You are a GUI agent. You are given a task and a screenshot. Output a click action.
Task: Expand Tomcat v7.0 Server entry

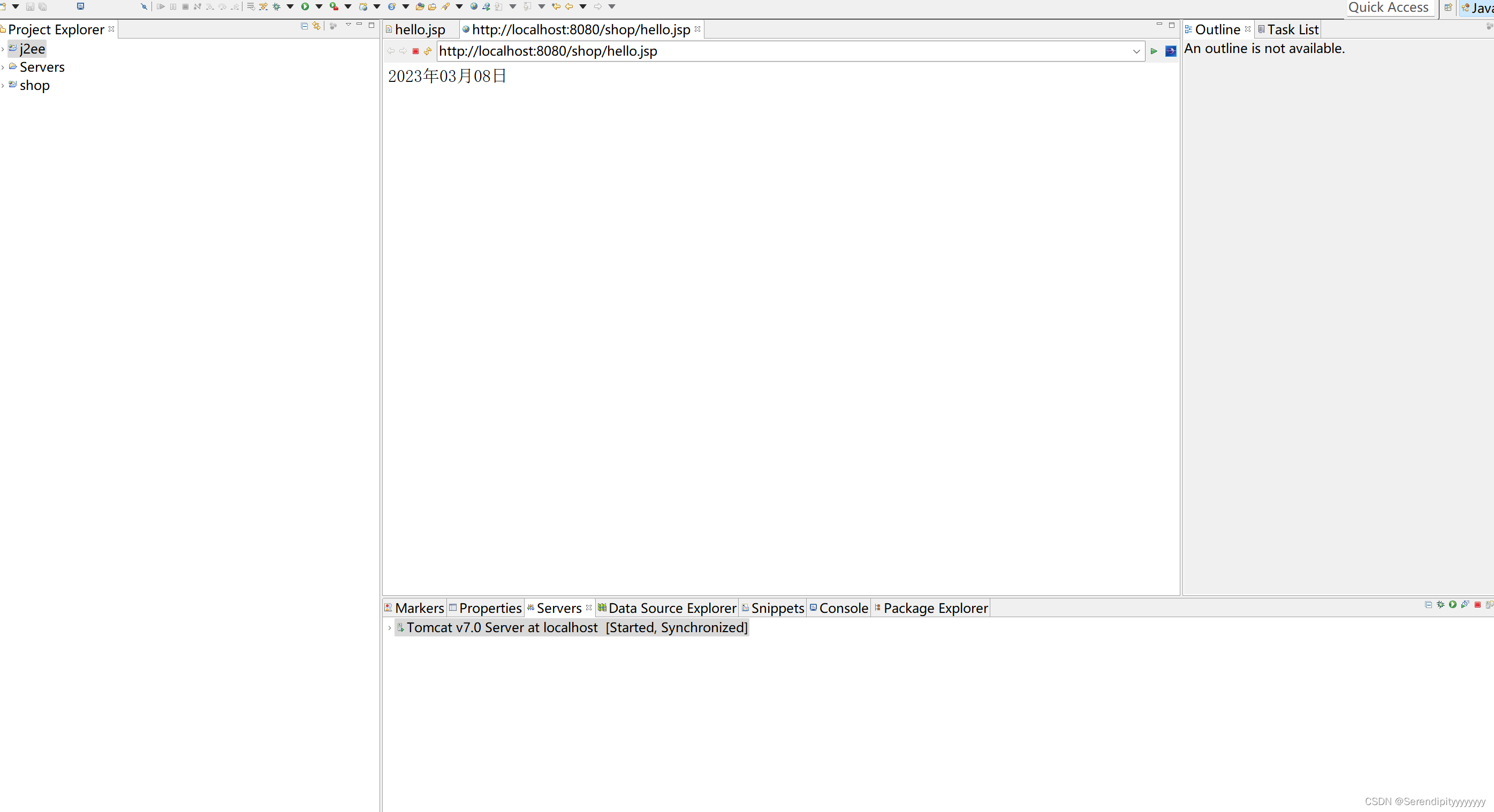389,627
